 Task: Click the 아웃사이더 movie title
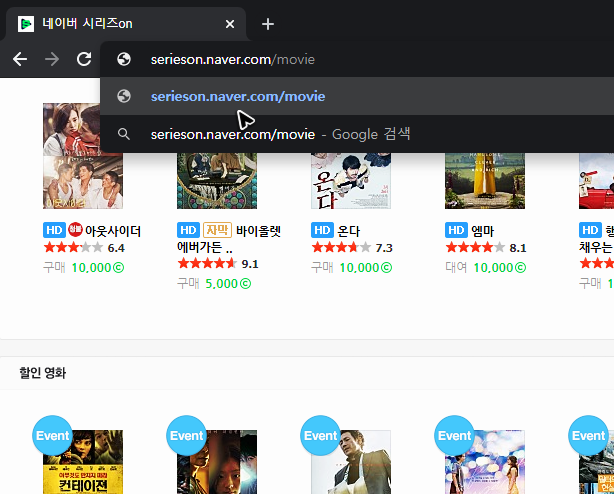tap(113, 231)
